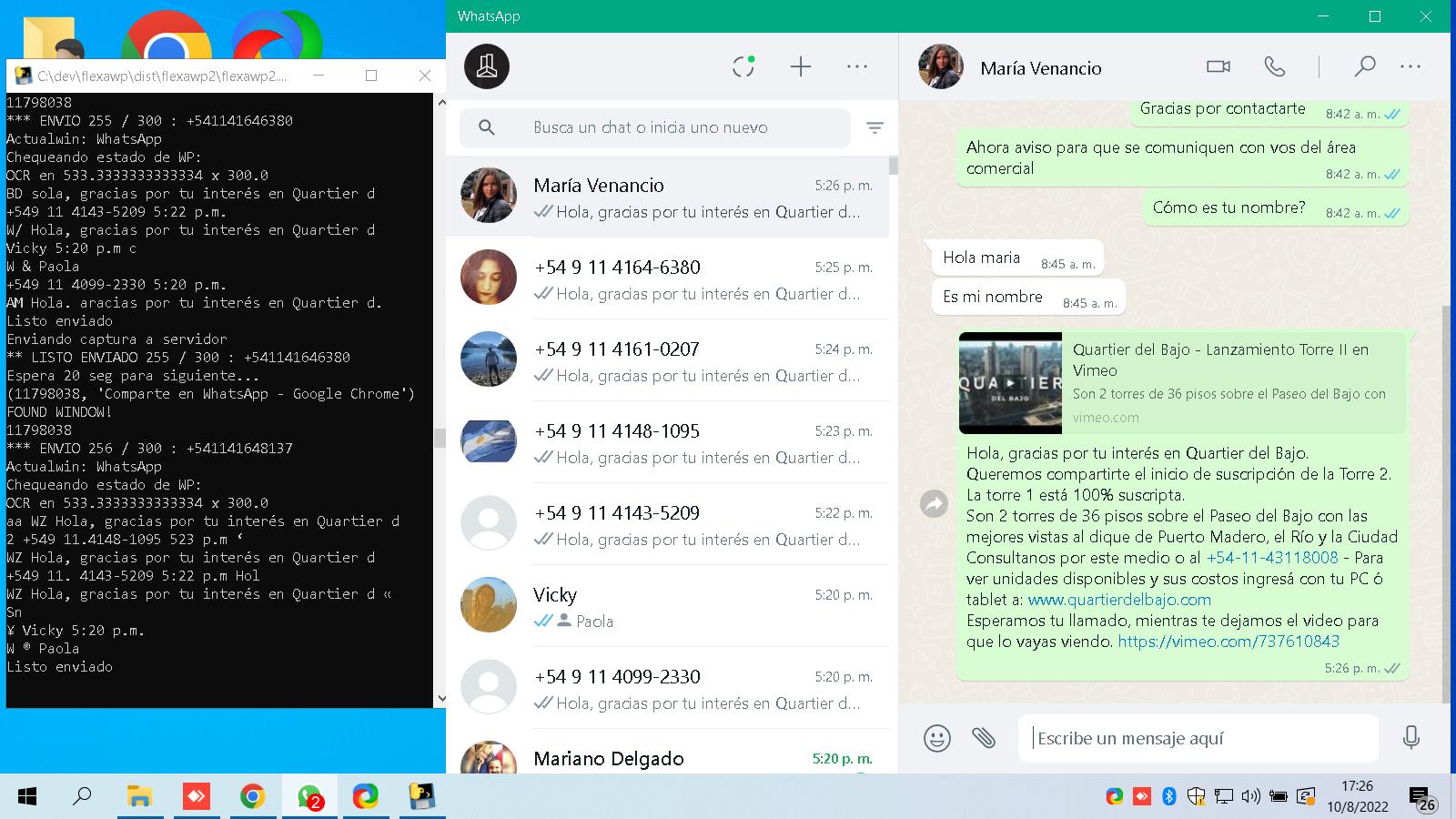1456x819 pixels.
Task: Open volume control in system tray
Action: pos(1251,797)
